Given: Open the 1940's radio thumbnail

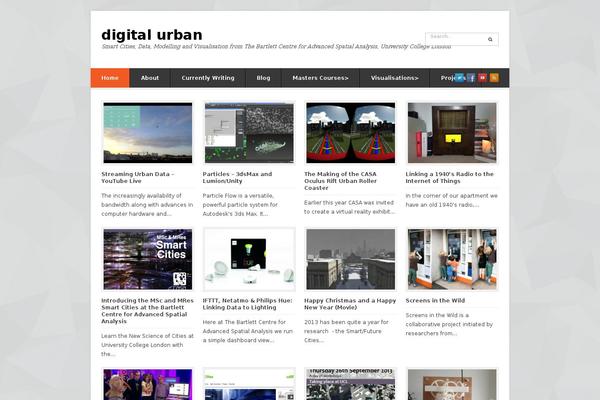Looking at the screenshot, I should 452,133.
